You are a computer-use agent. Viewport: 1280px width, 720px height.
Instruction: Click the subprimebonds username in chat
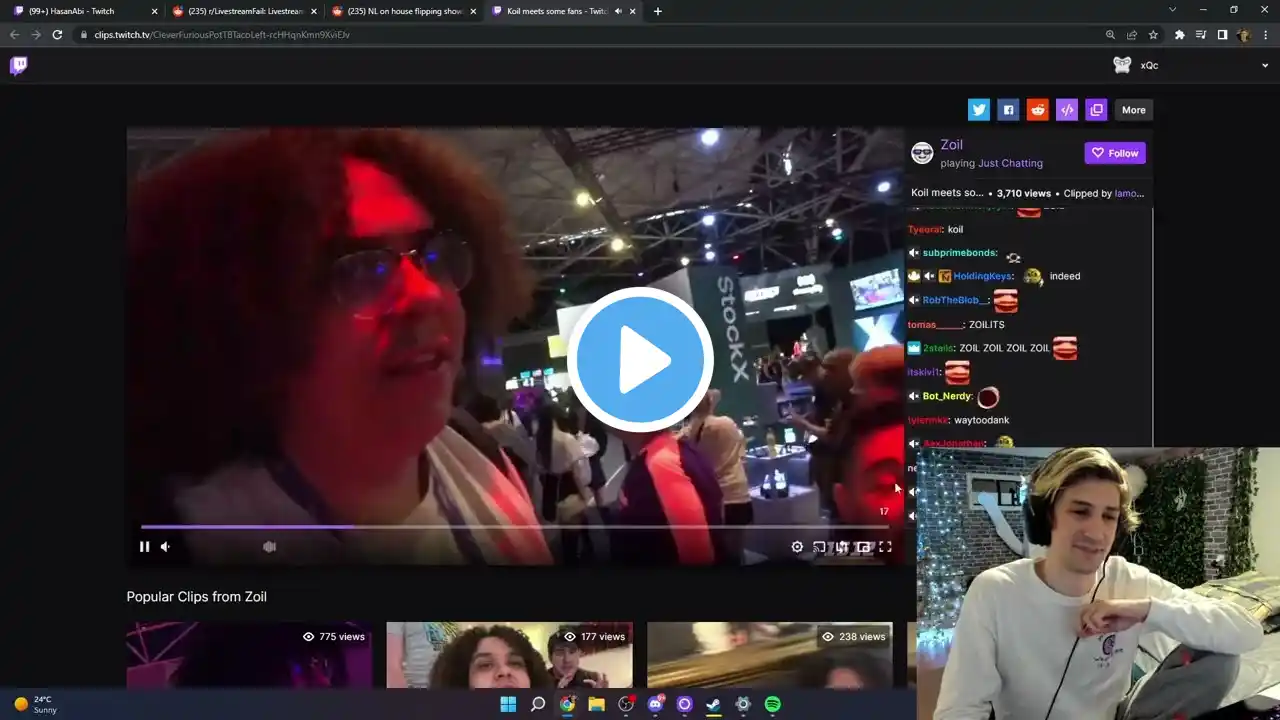click(x=959, y=253)
